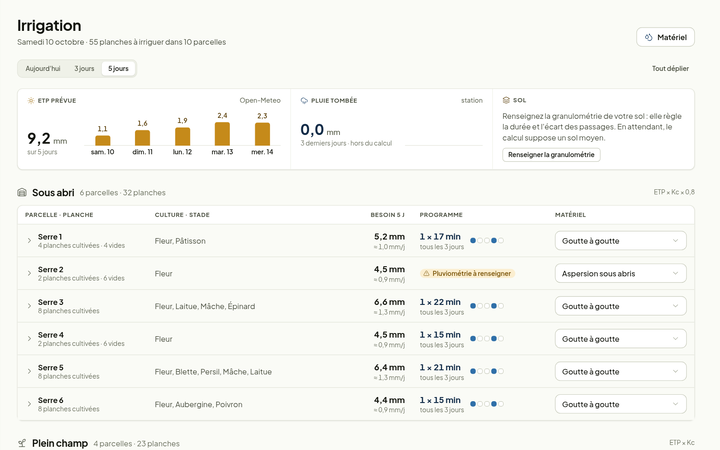Click the dim. 11 ETP bar

coord(142,138)
